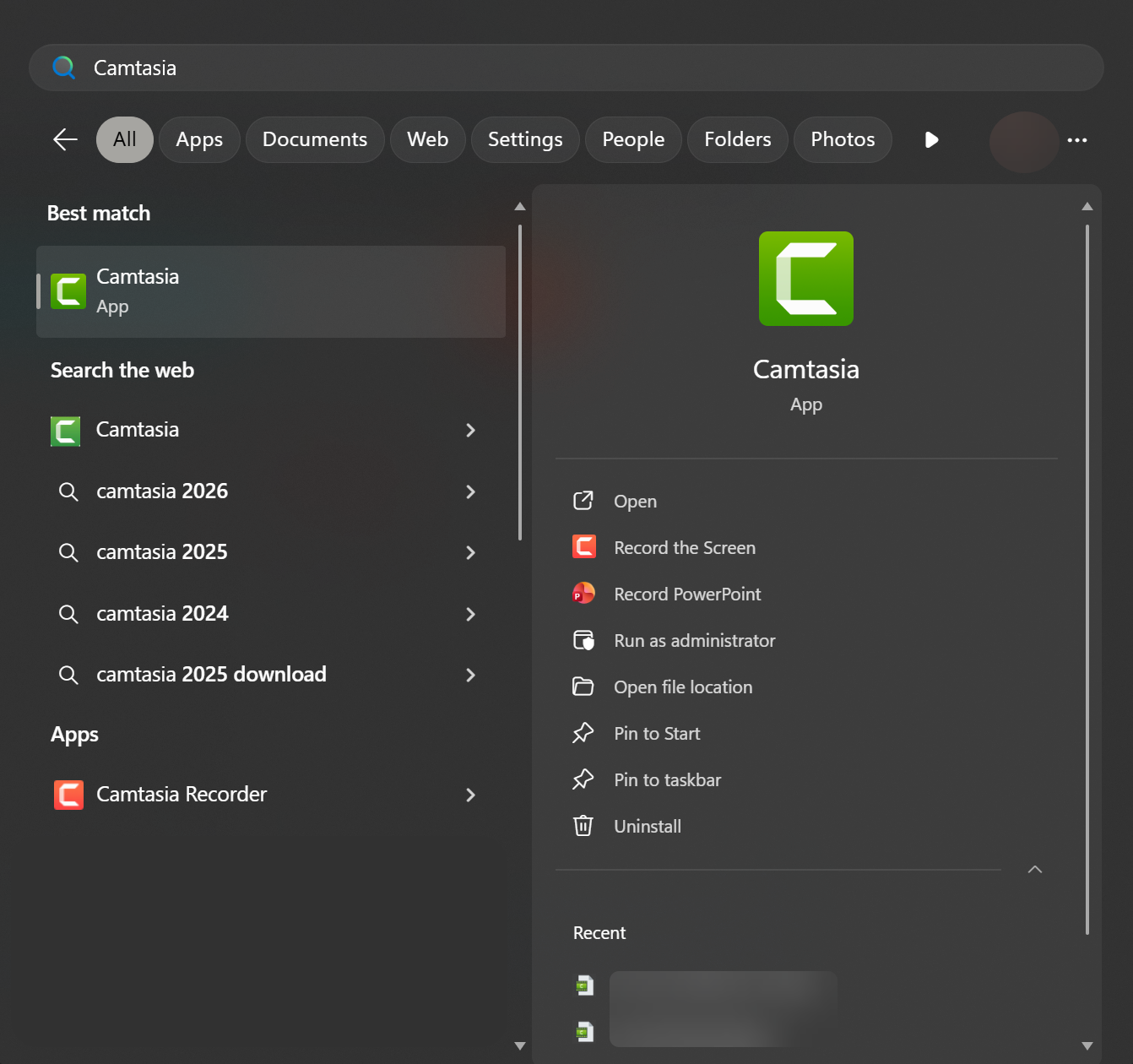
Task: Click the Pin to taskbar pin icon
Action: coord(583,779)
